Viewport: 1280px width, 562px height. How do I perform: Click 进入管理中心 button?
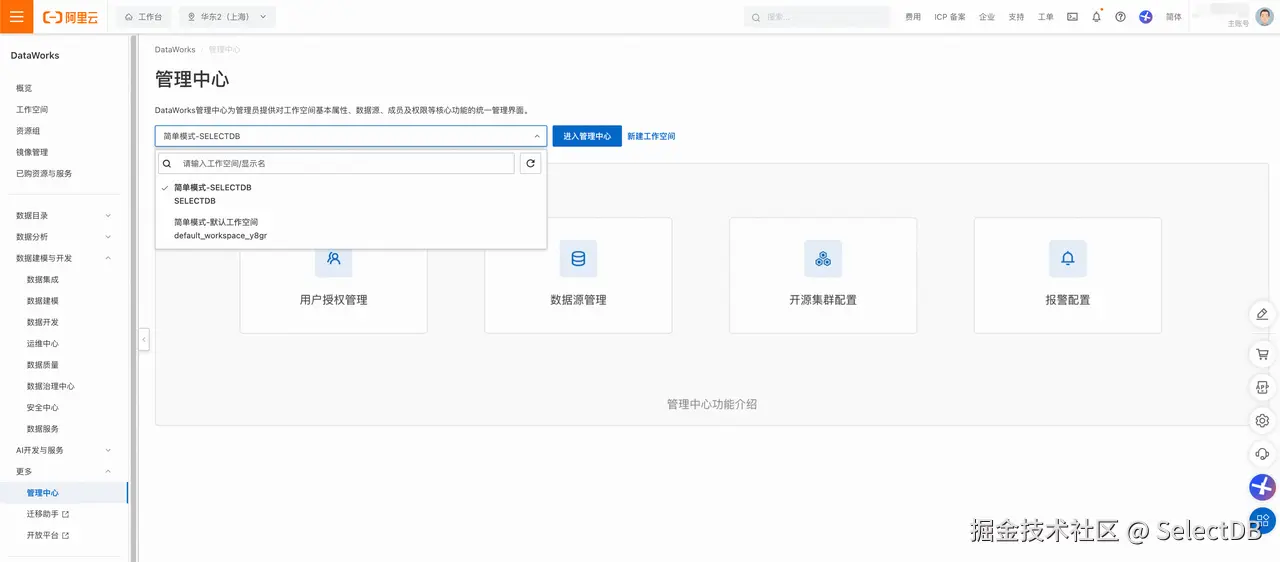[x=587, y=136]
